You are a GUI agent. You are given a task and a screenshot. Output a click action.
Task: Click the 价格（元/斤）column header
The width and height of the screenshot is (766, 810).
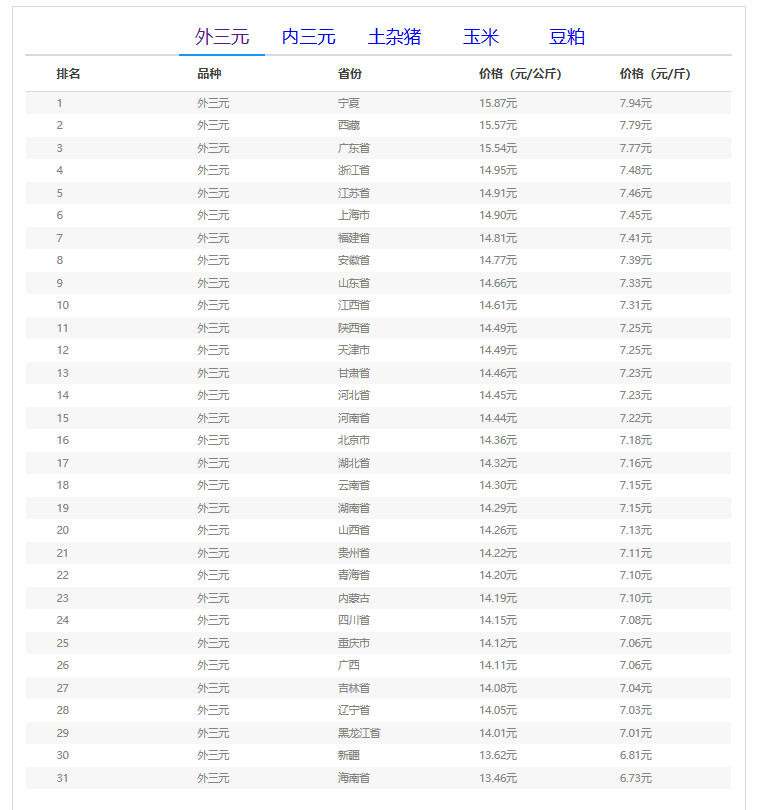click(655, 74)
